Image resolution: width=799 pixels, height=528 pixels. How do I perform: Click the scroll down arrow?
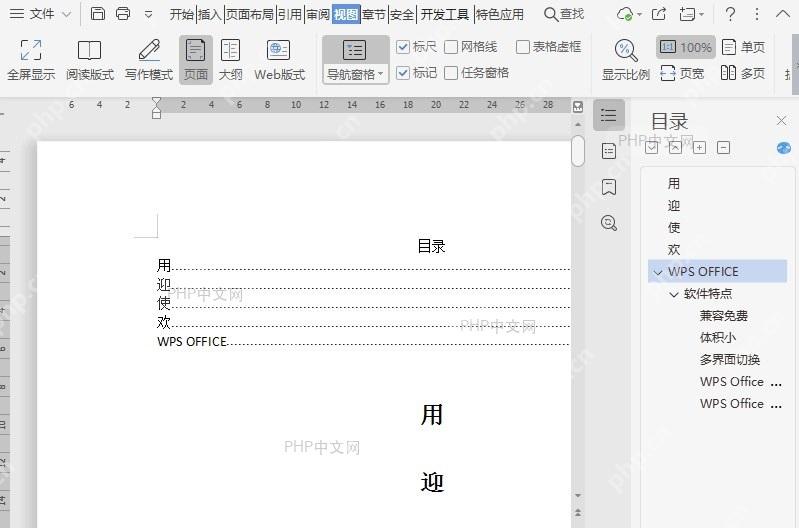(578, 495)
